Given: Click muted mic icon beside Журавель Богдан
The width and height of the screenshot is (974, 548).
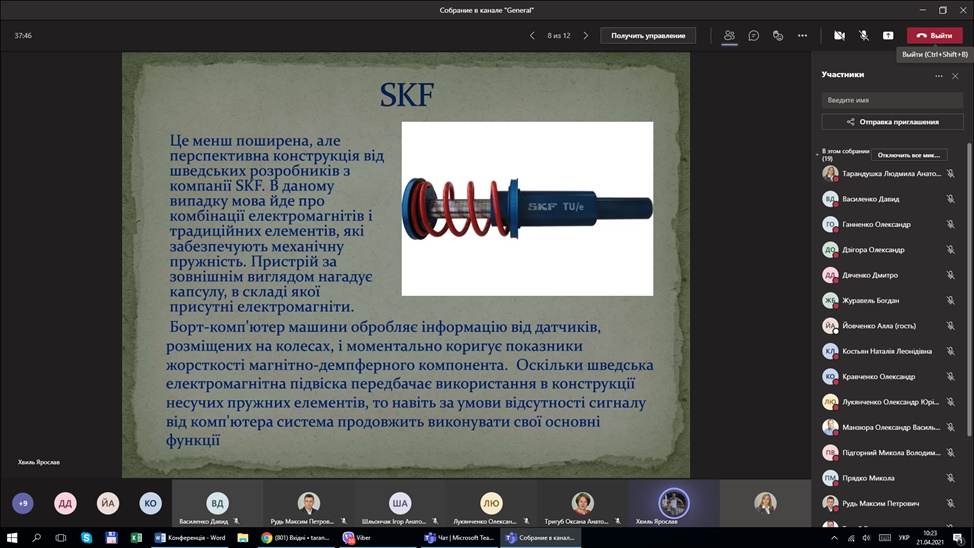Looking at the screenshot, I should coord(950,301).
